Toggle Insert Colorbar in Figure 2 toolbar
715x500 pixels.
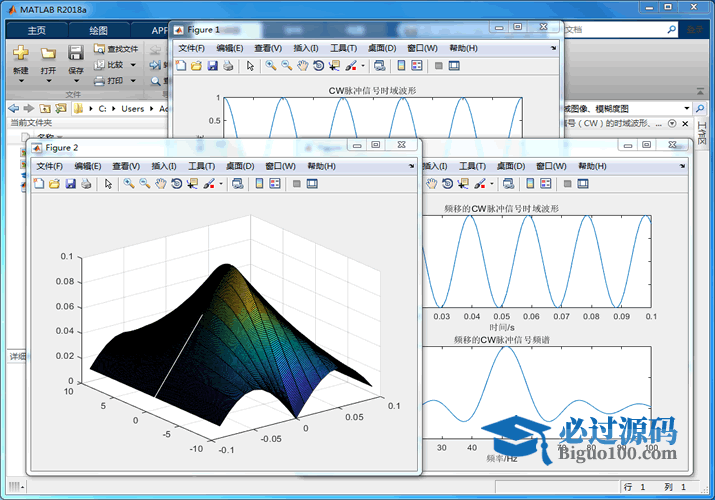click(x=258, y=184)
